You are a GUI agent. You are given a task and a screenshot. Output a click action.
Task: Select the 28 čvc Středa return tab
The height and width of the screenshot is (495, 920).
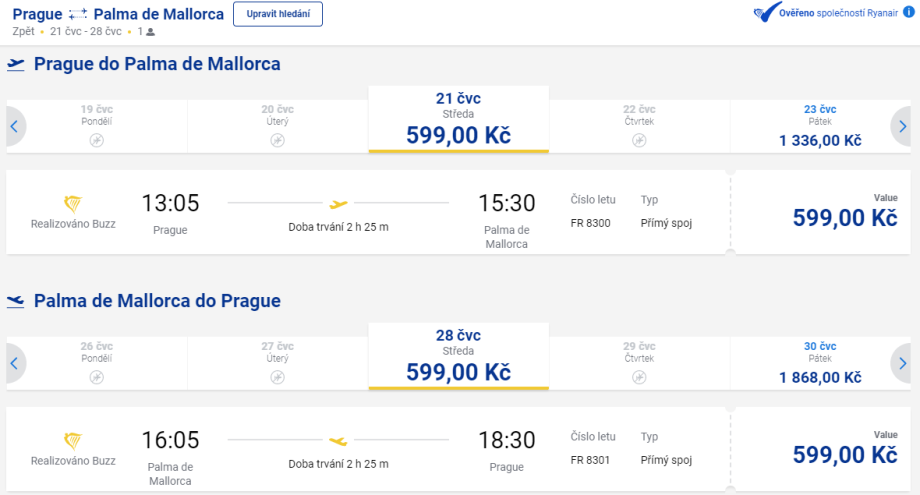coord(458,357)
